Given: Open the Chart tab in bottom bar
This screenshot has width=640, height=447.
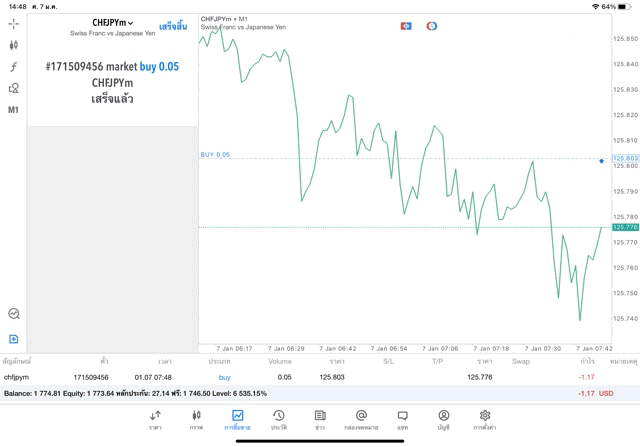Looking at the screenshot, I should (196, 420).
